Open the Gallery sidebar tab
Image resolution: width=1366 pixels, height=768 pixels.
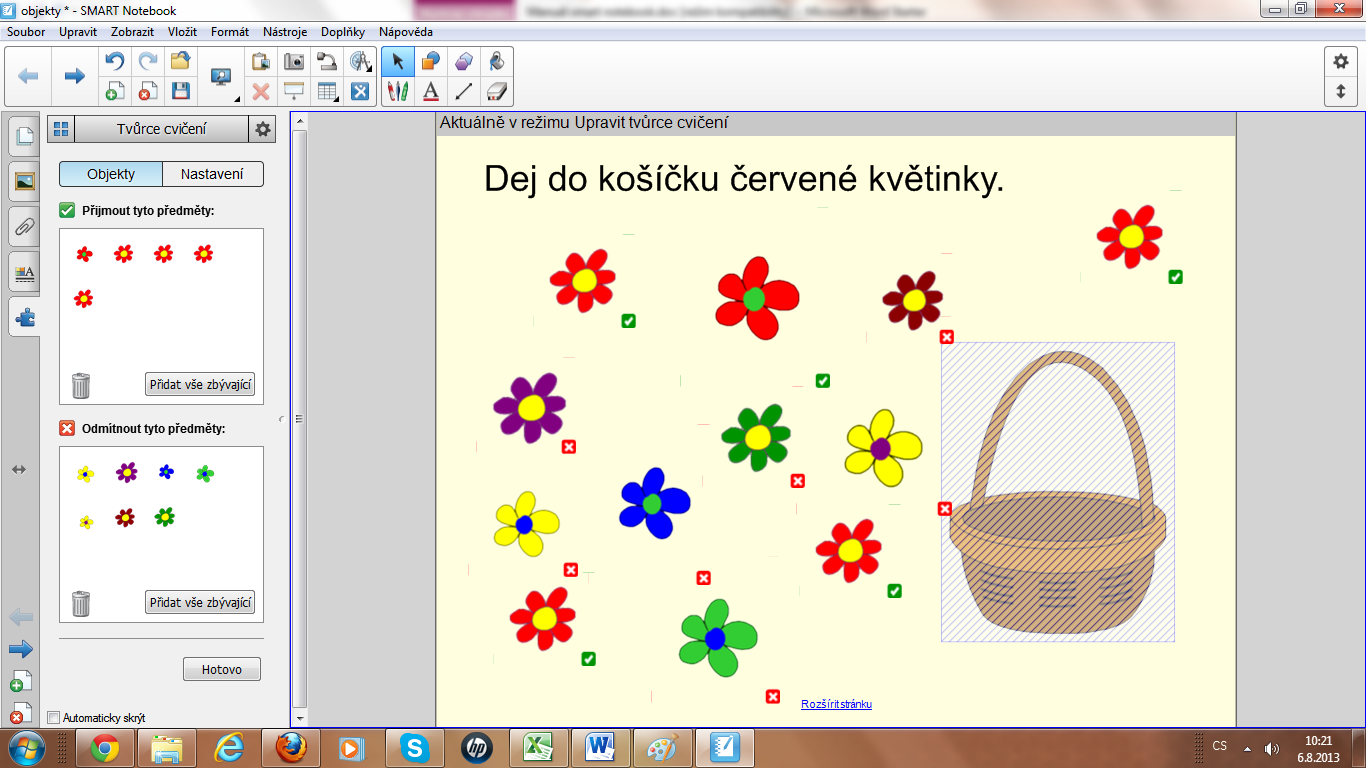[25, 181]
